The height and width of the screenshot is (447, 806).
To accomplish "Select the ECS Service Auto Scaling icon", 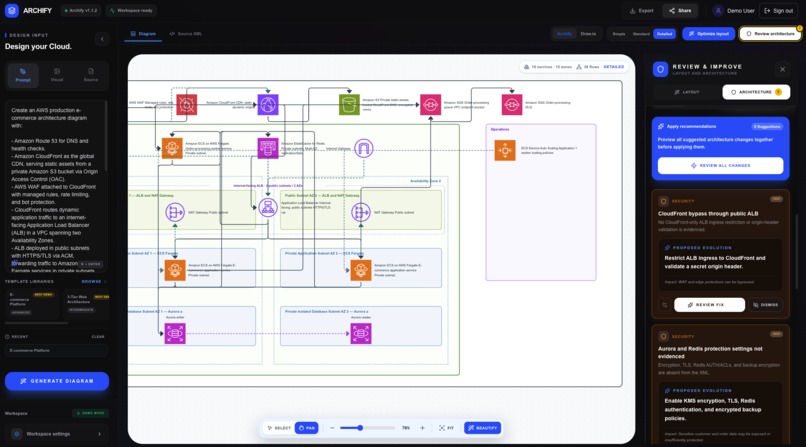I will click(505, 151).
